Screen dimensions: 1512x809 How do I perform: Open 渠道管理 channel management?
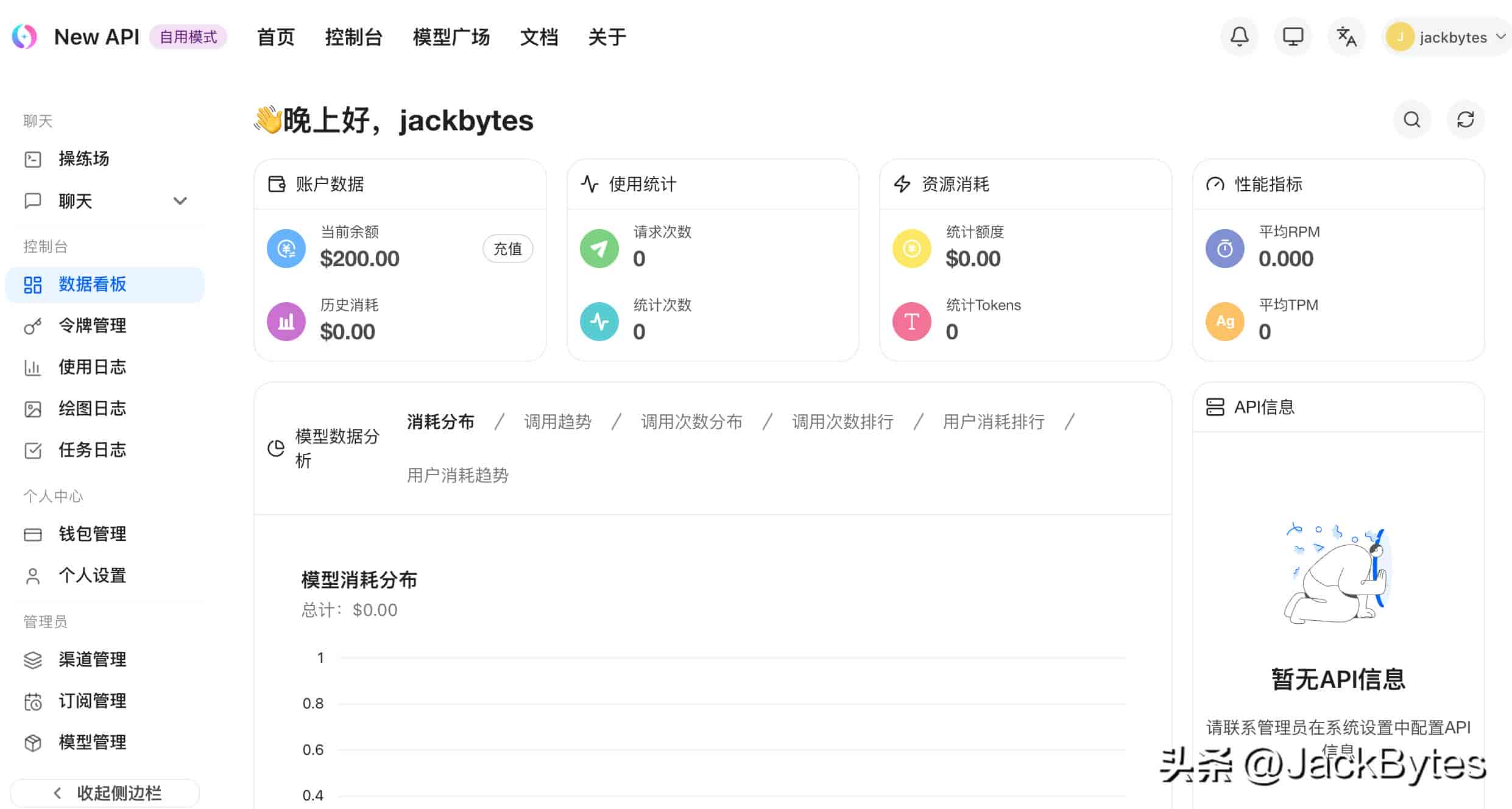(x=105, y=660)
